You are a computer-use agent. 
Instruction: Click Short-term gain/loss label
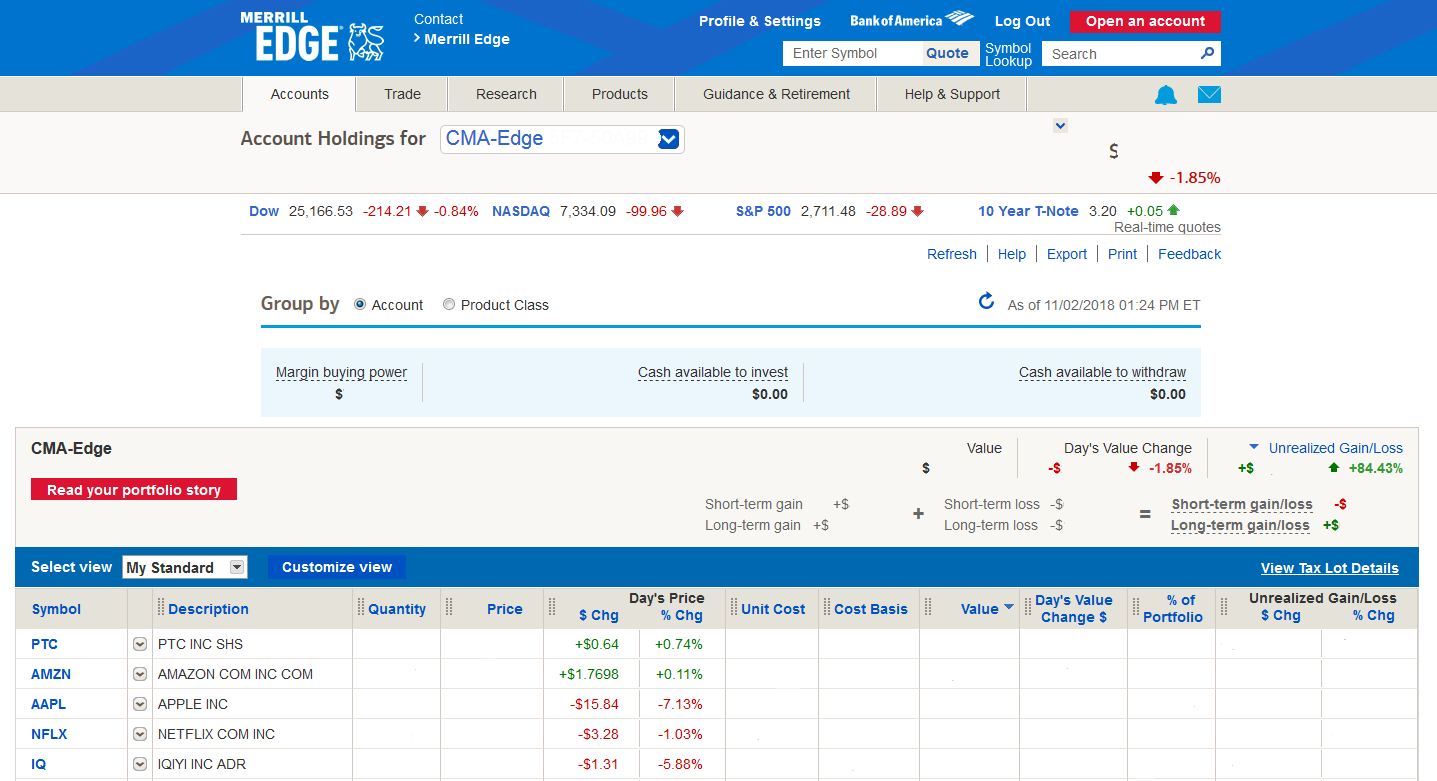(1241, 504)
